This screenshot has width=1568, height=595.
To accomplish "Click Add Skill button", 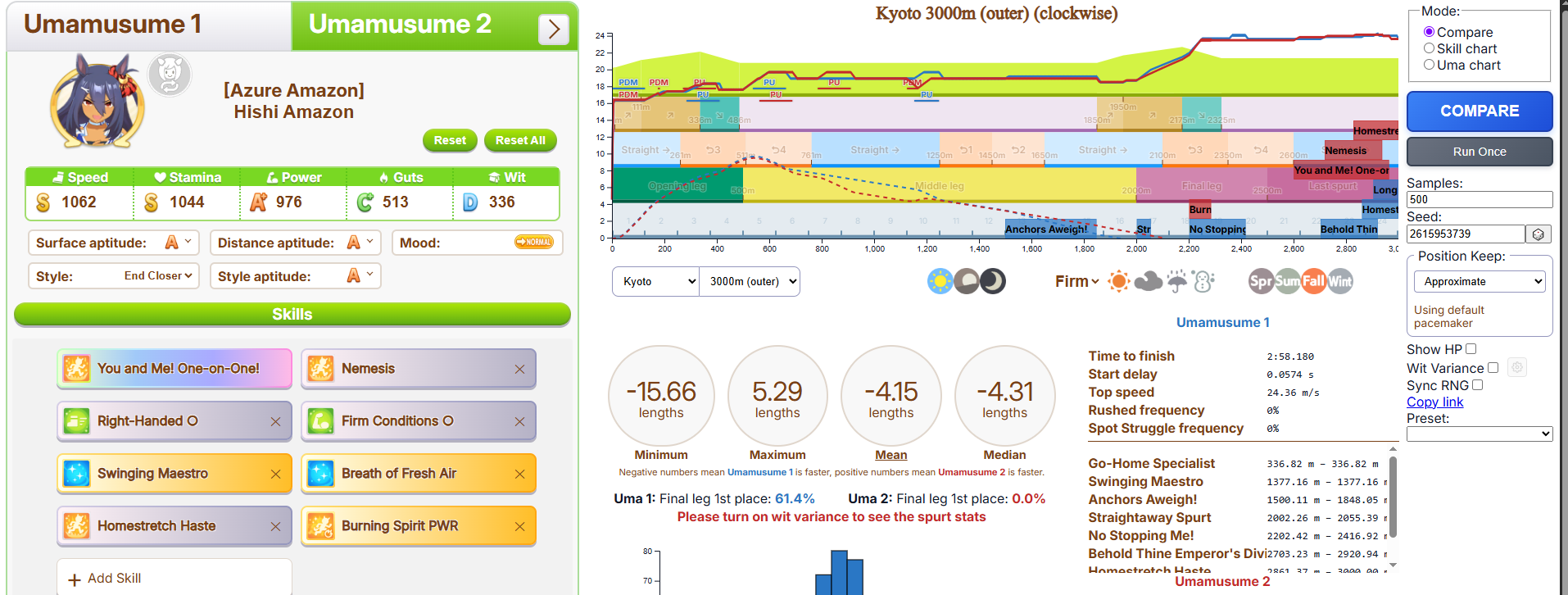I will (174, 578).
